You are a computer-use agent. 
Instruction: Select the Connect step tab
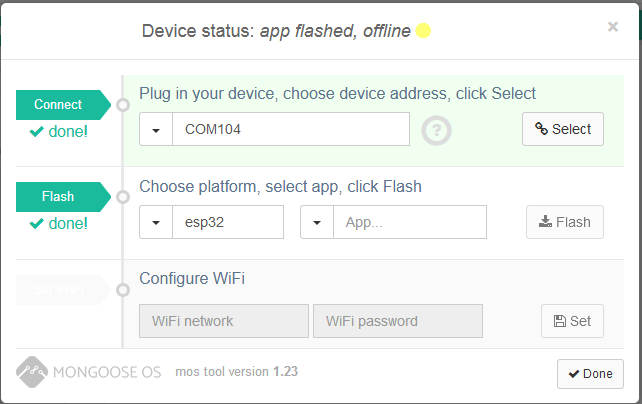[59, 104]
